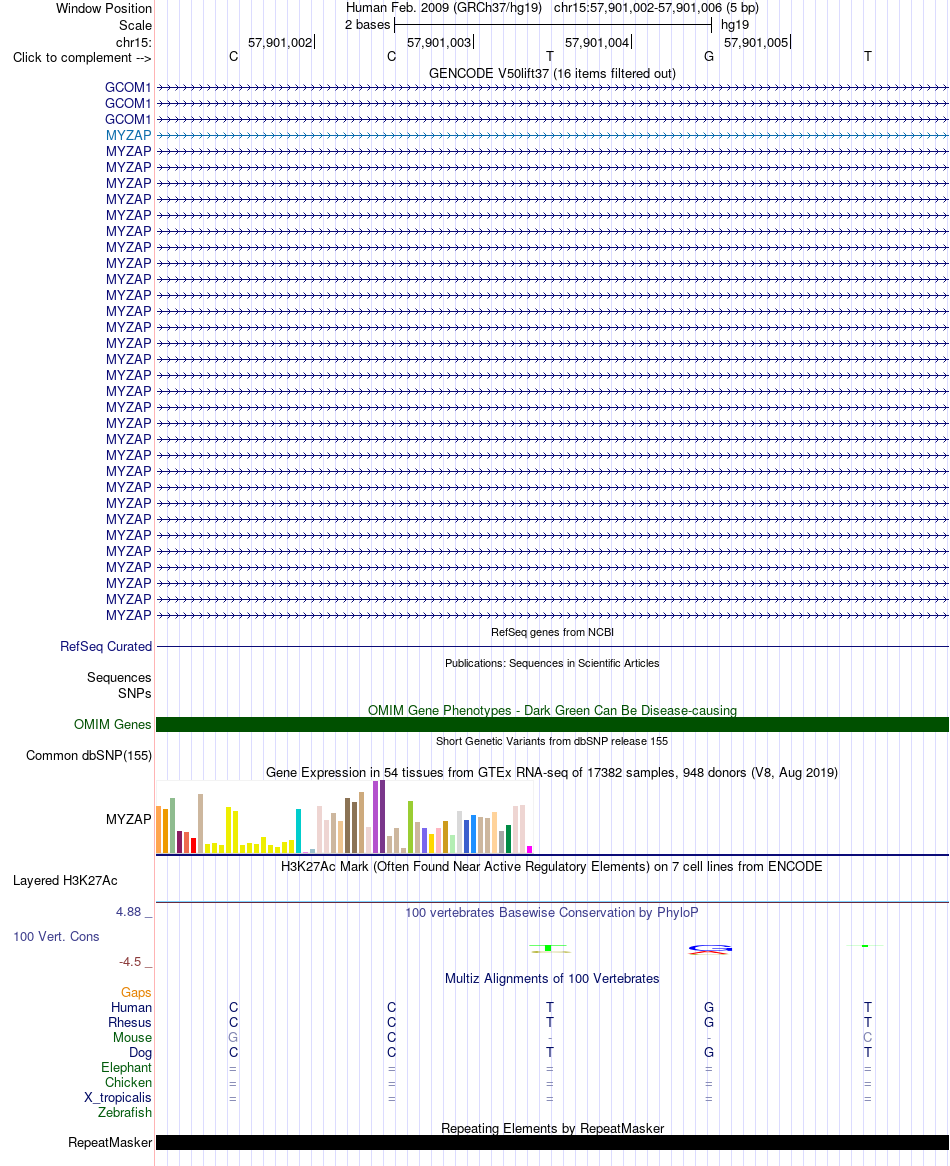Click the Dog species label
The width and height of the screenshot is (950, 1166).
pos(140,1053)
